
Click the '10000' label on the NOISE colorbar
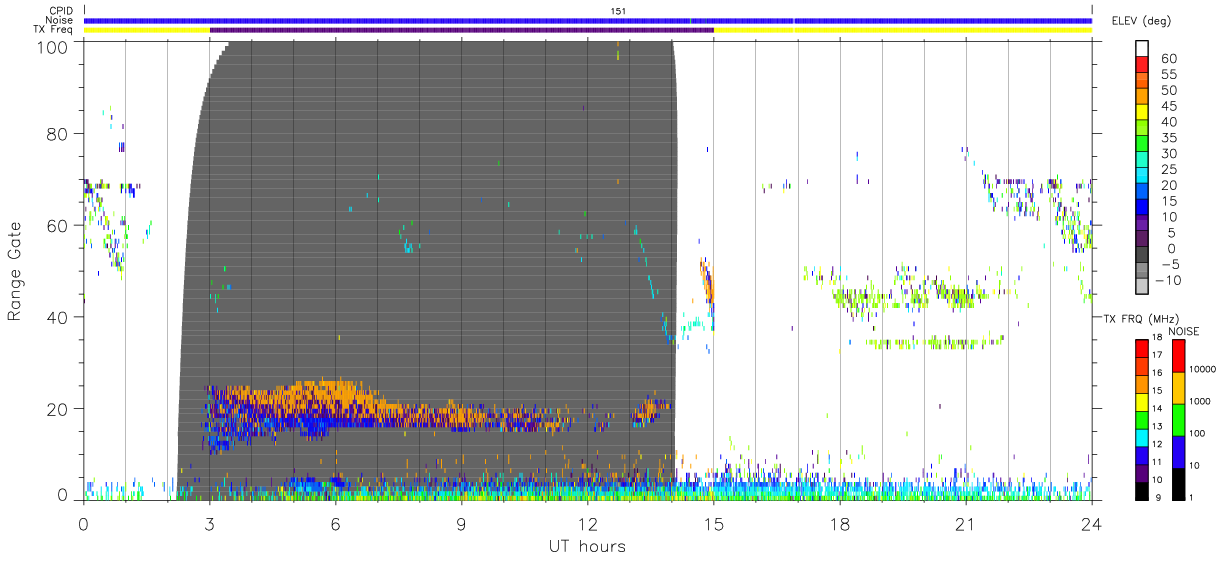tap(1202, 370)
